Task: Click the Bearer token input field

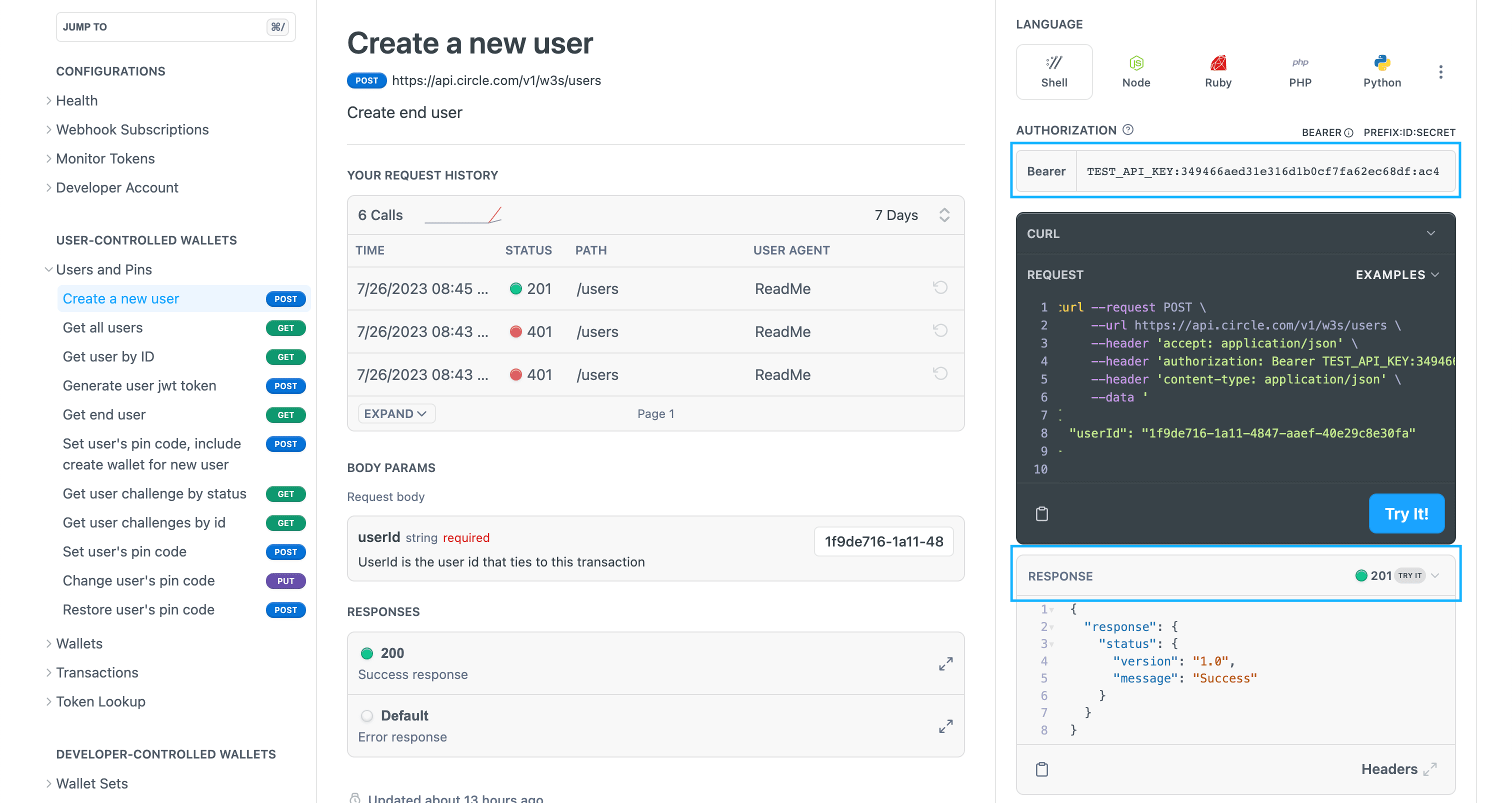Action: (x=1265, y=171)
